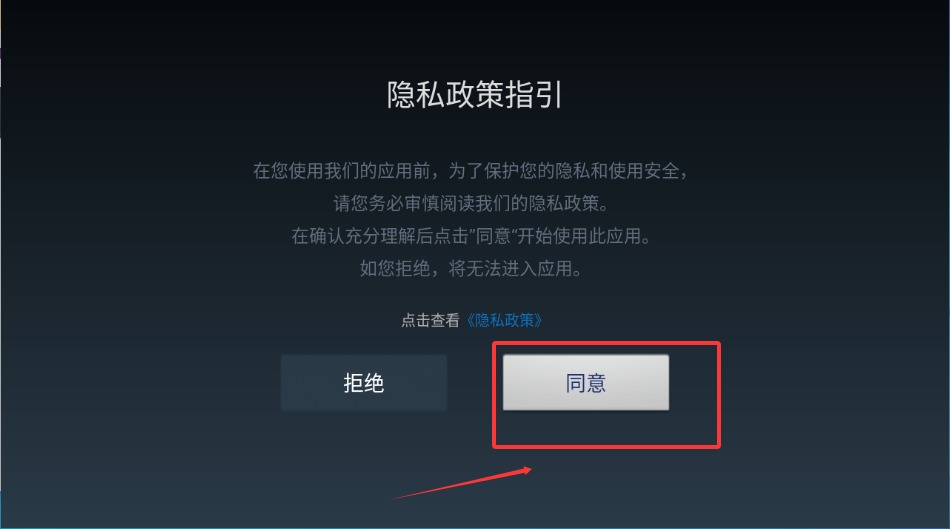
Task: Agree to the privacy policy with 同意
Action: 586,382
